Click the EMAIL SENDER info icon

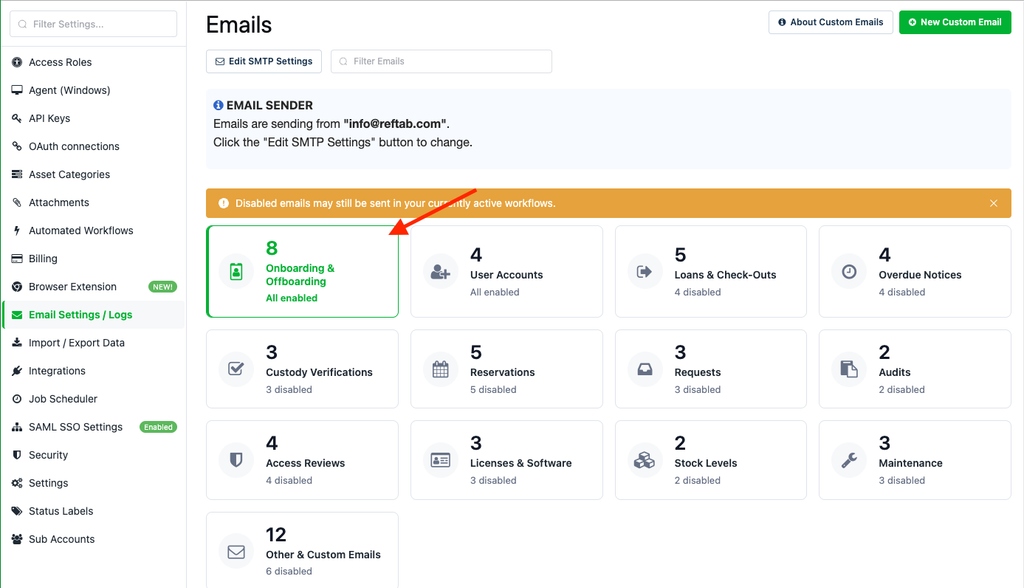pyautogui.click(x=218, y=105)
